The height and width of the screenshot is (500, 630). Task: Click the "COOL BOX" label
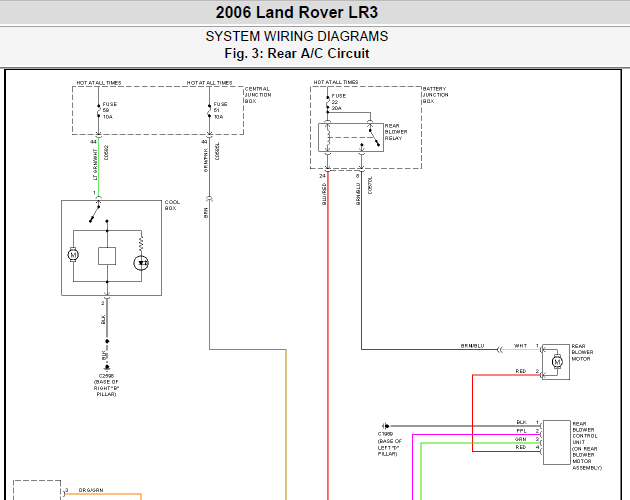[172, 205]
